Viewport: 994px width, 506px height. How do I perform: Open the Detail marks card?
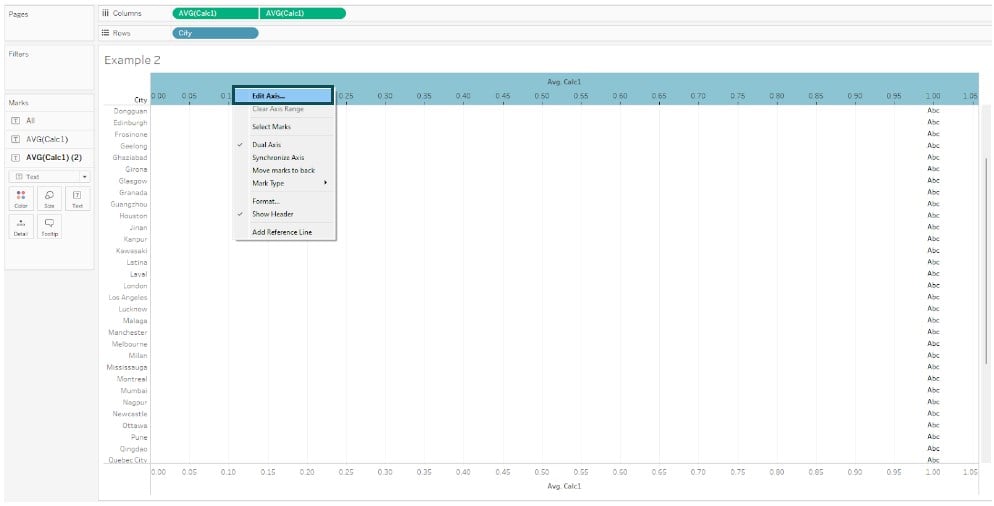click(21, 226)
